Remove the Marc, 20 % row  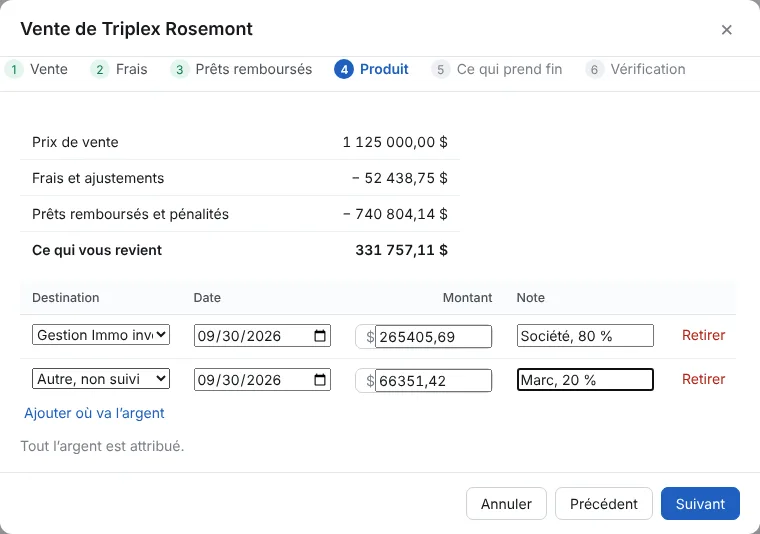point(703,379)
